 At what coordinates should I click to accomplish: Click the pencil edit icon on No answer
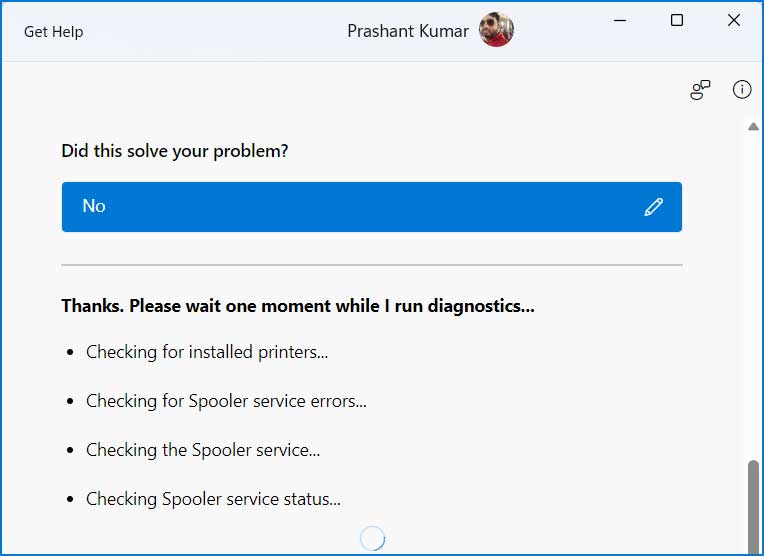[653, 207]
